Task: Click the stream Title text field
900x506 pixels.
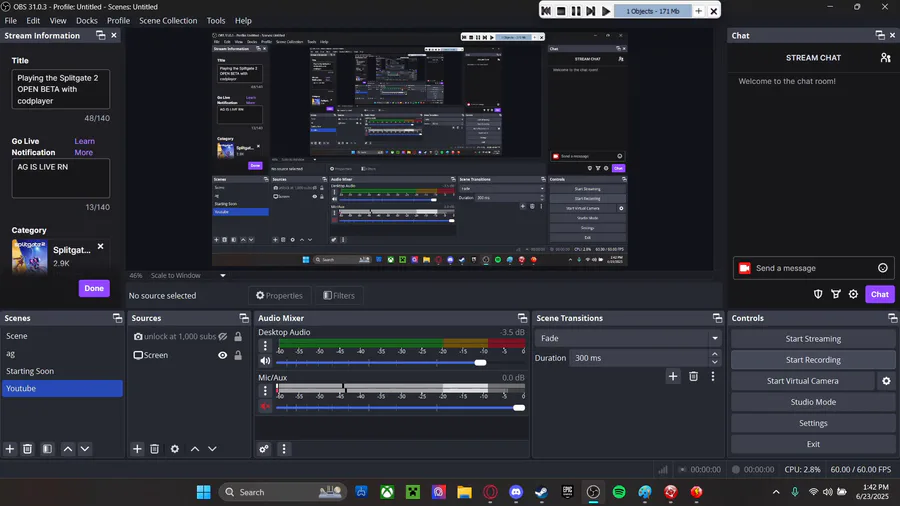Action: [60, 89]
